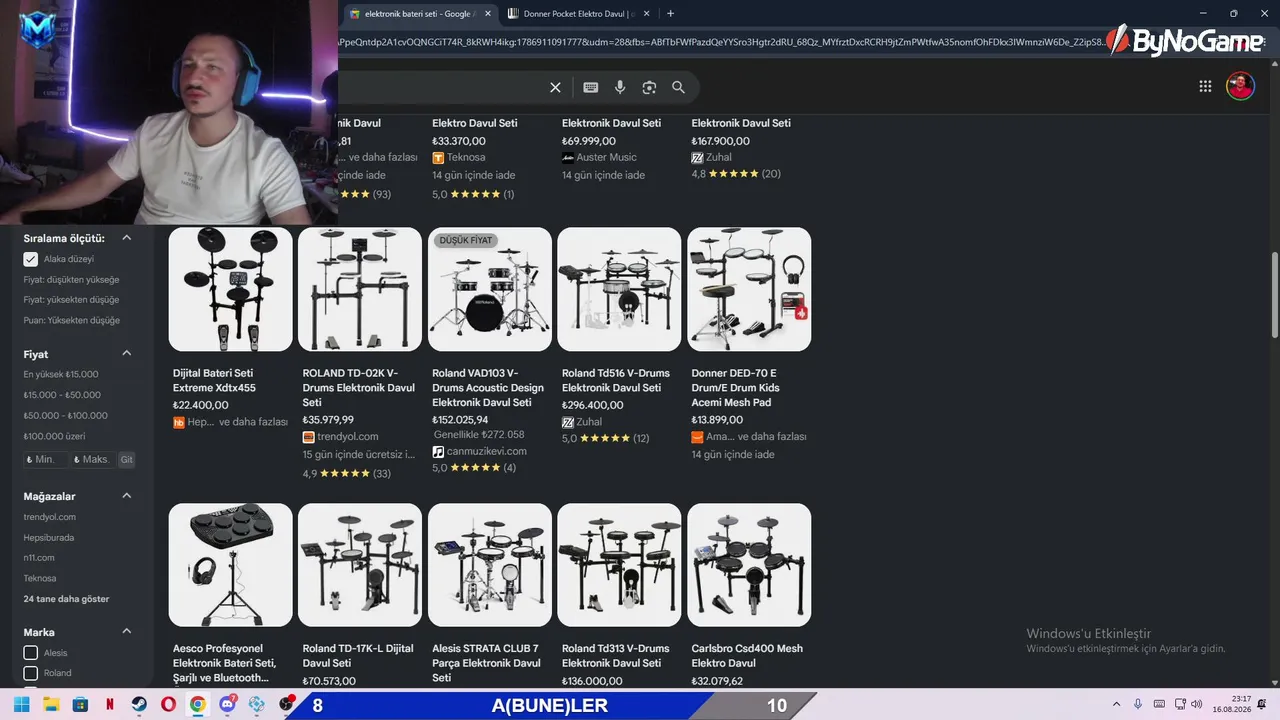This screenshot has height=720, width=1280.
Task: Open Alesis STRATA CLUB 7 product image
Action: (490, 565)
